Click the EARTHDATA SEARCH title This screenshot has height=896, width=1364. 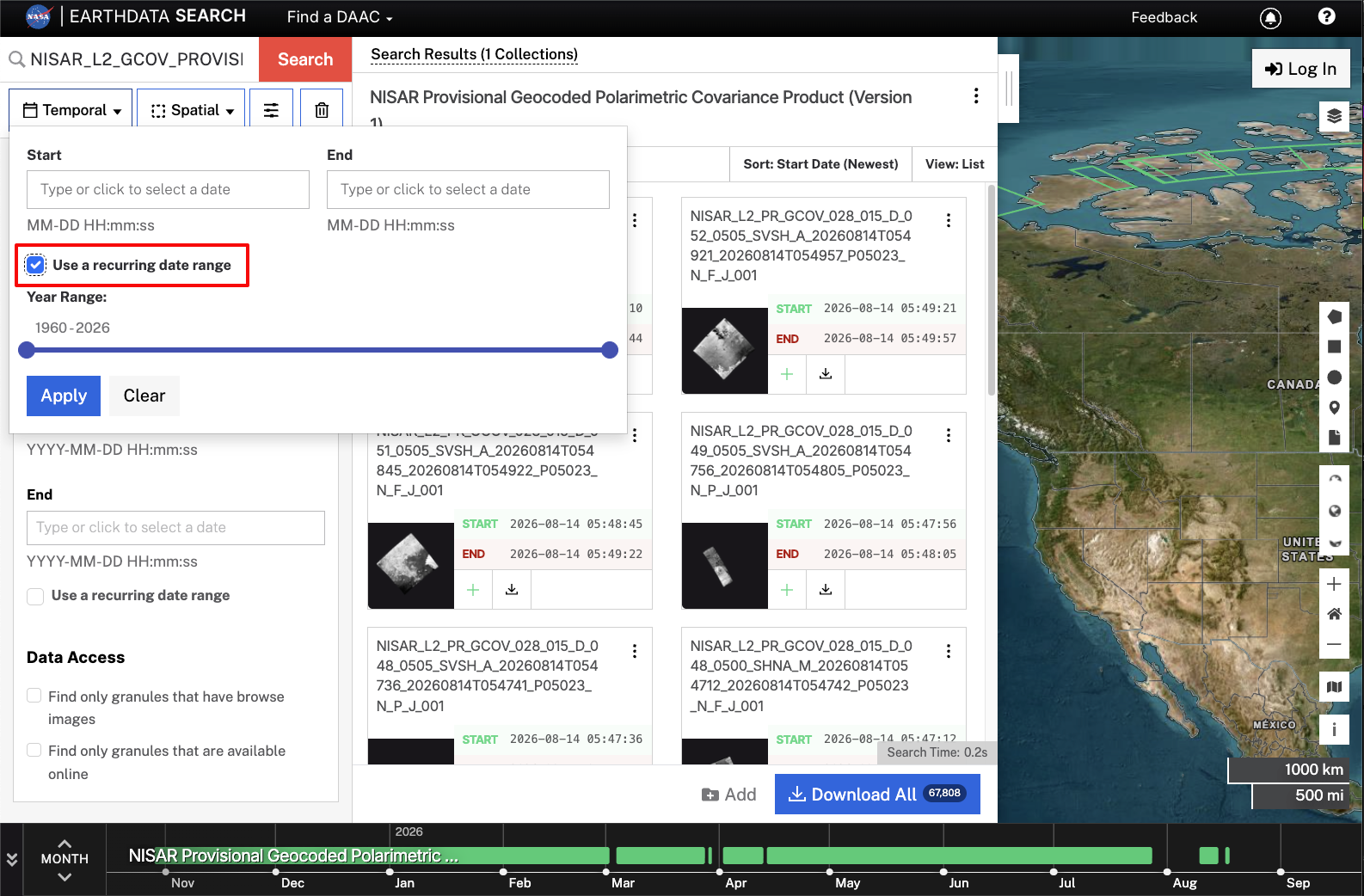point(157,16)
